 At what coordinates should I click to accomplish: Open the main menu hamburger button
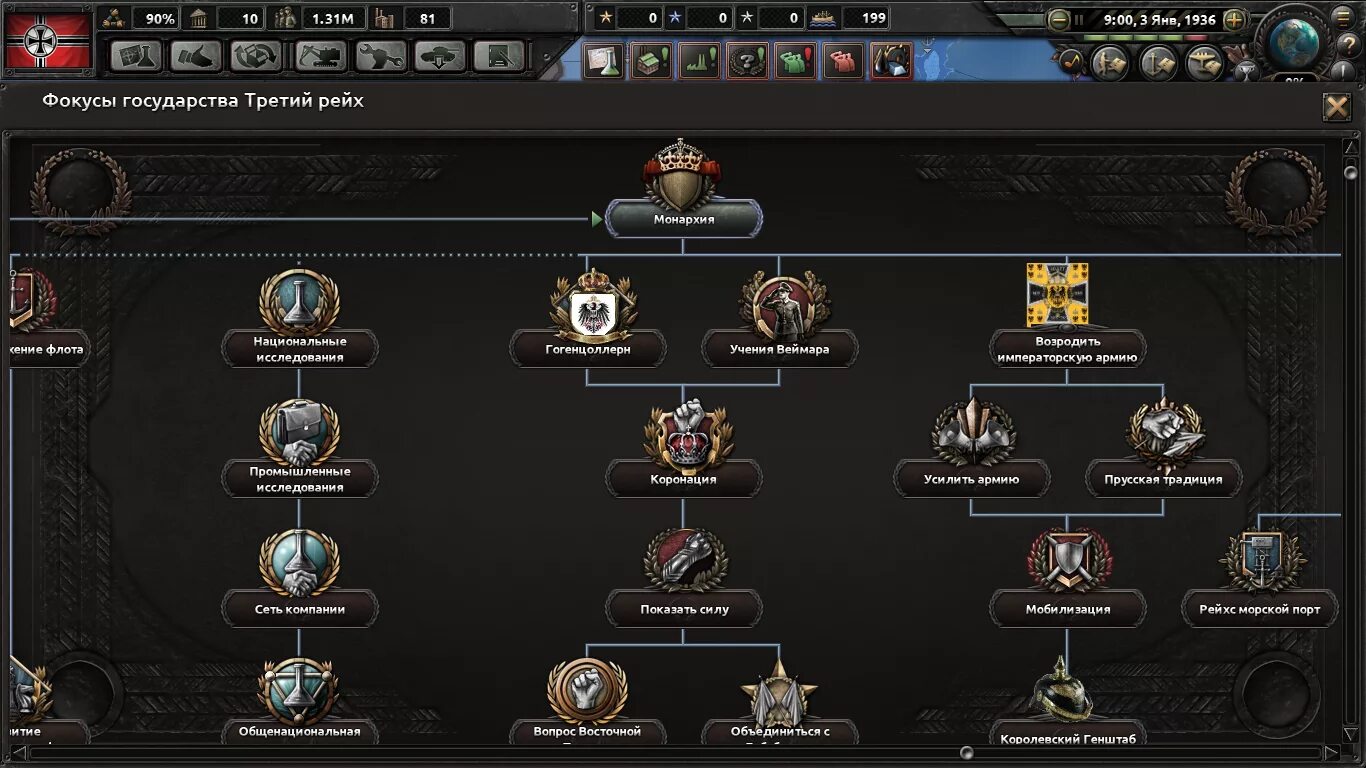(1343, 17)
